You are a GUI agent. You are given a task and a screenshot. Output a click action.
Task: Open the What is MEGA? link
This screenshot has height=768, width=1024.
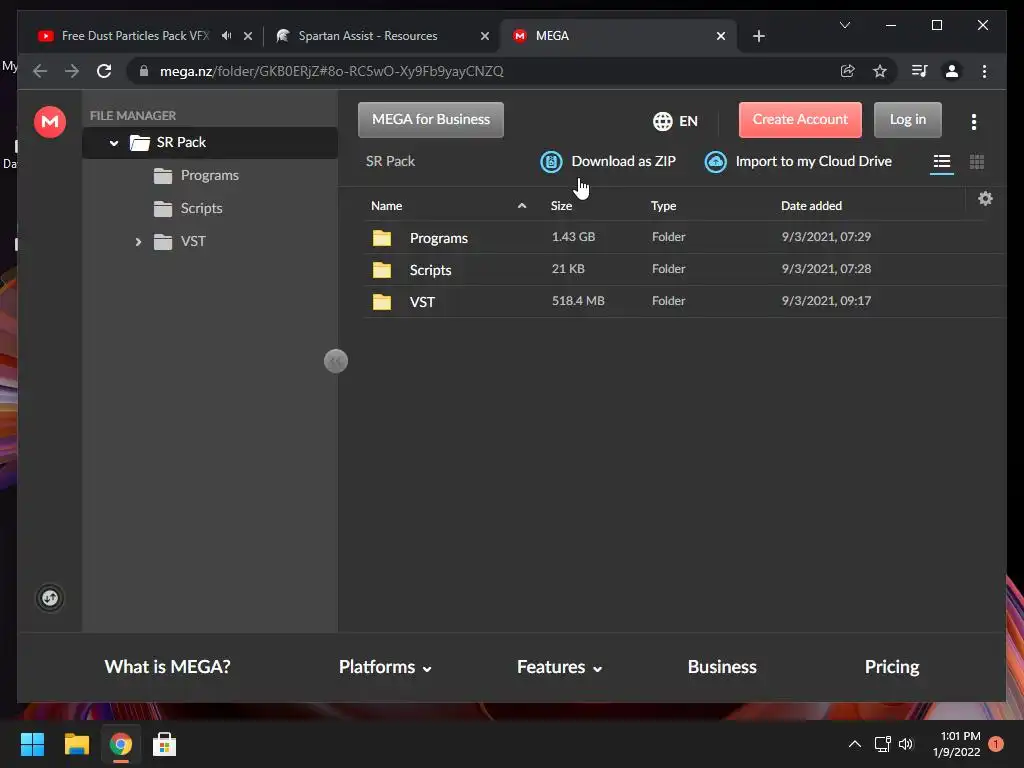167,667
